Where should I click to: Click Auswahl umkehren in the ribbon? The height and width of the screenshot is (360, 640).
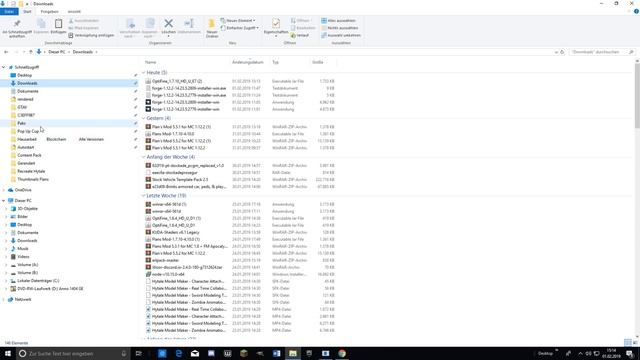click(341, 36)
